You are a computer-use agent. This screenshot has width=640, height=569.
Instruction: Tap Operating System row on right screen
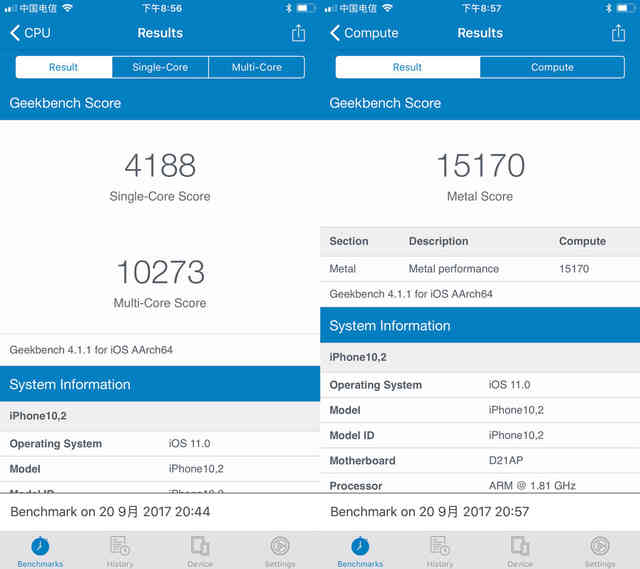coord(480,385)
